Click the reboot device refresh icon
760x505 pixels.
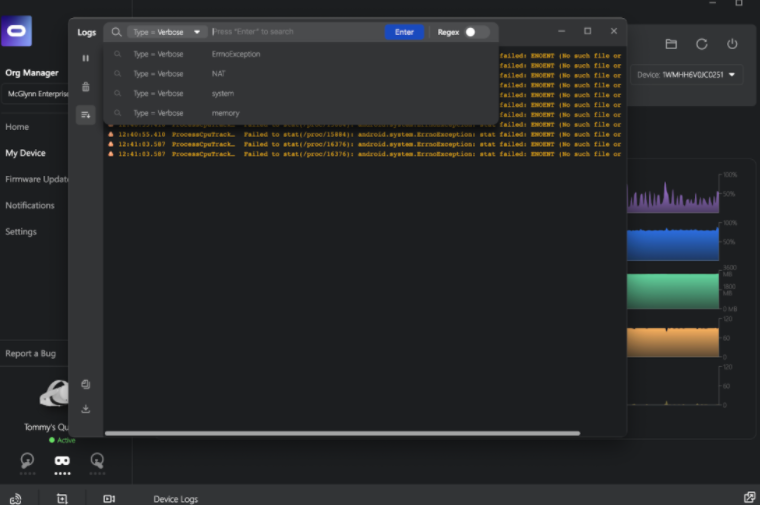pos(701,44)
